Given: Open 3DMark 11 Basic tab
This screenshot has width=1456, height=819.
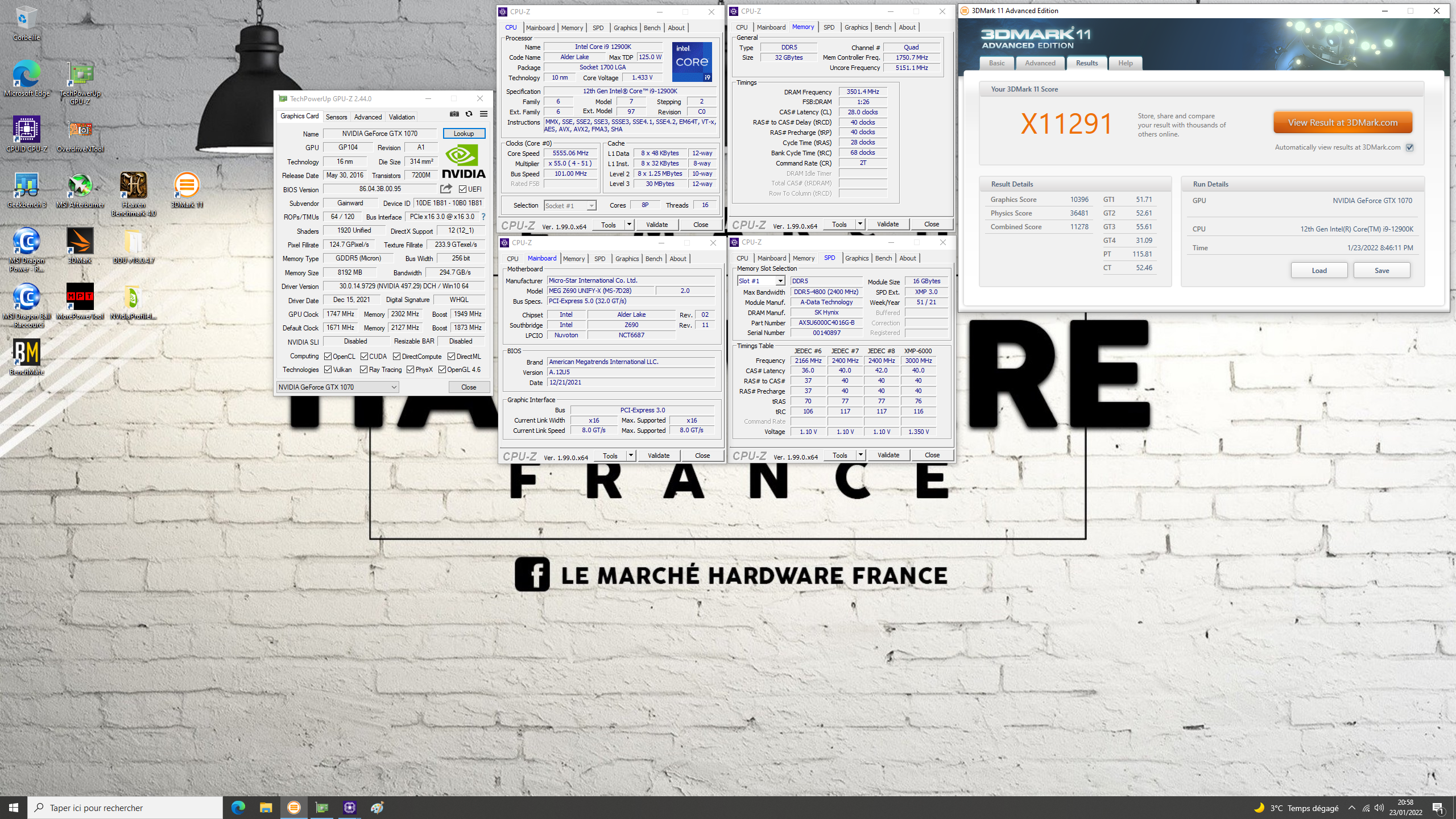Looking at the screenshot, I should (x=996, y=63).
